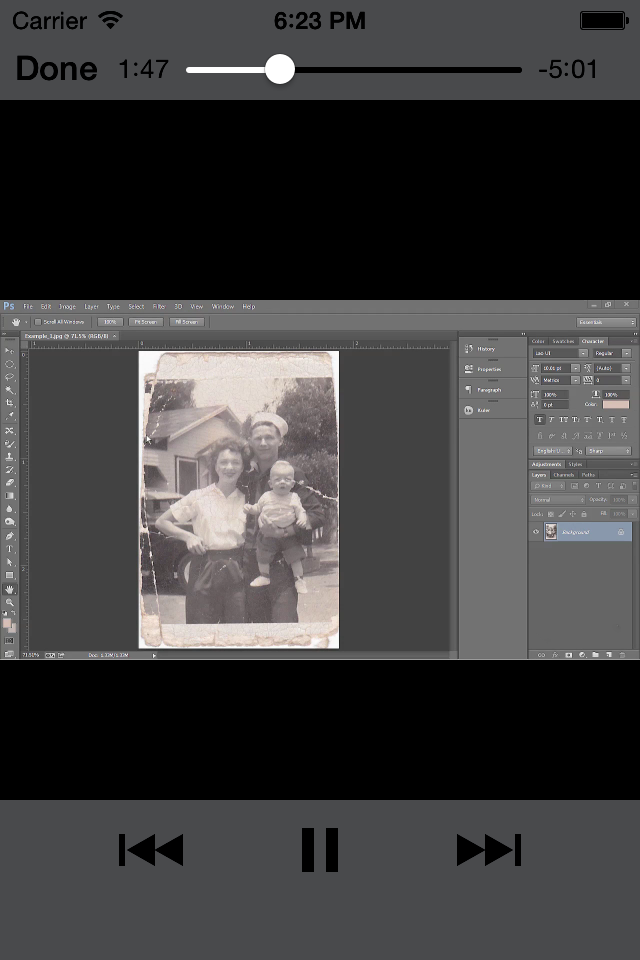The image size is (640, 960).
Task: Open the Essentials workspace dropdown
Action: (x=605, y=322)
